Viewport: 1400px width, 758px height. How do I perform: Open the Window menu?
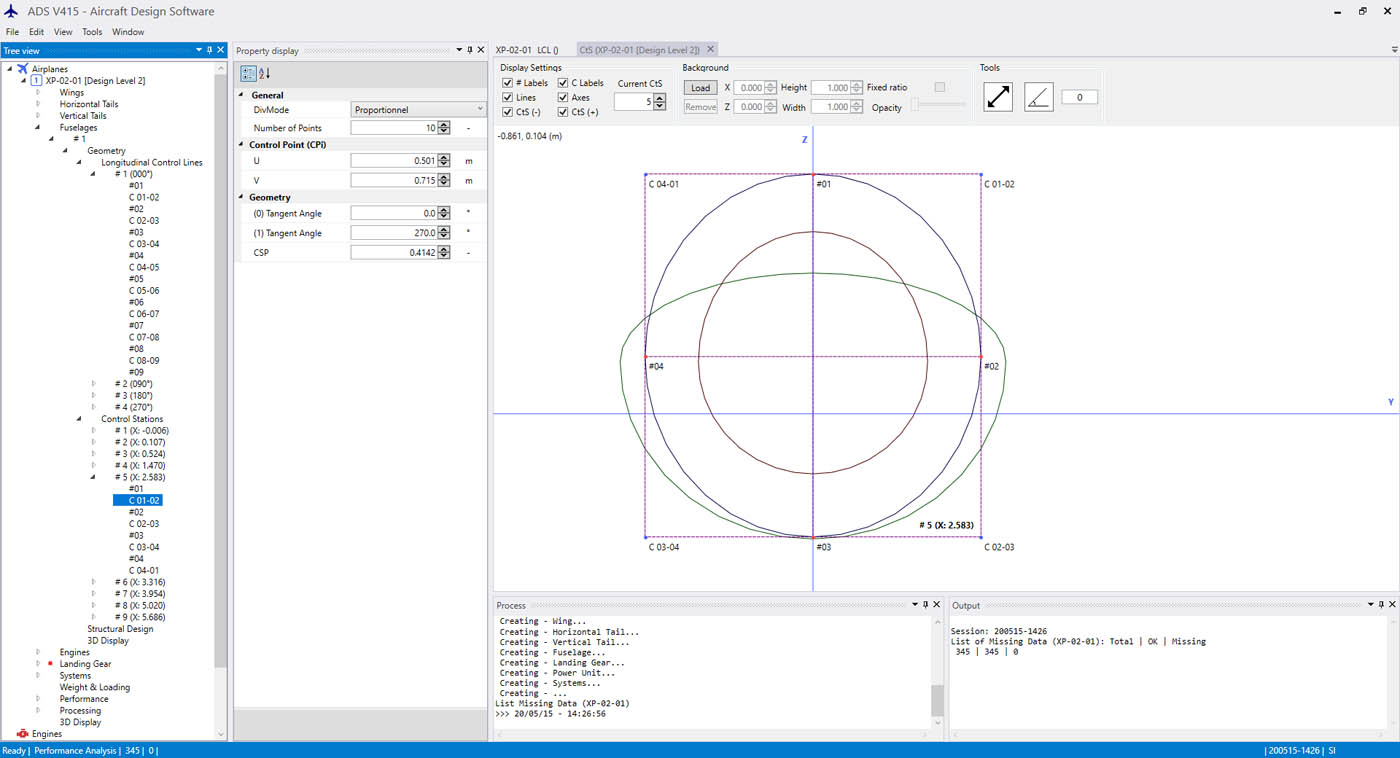[x=128, y=32]
